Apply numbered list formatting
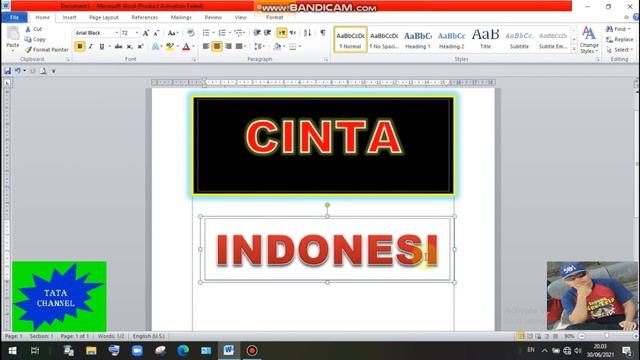The height and width of the screenshot is (360, 640). click(222, 33)
